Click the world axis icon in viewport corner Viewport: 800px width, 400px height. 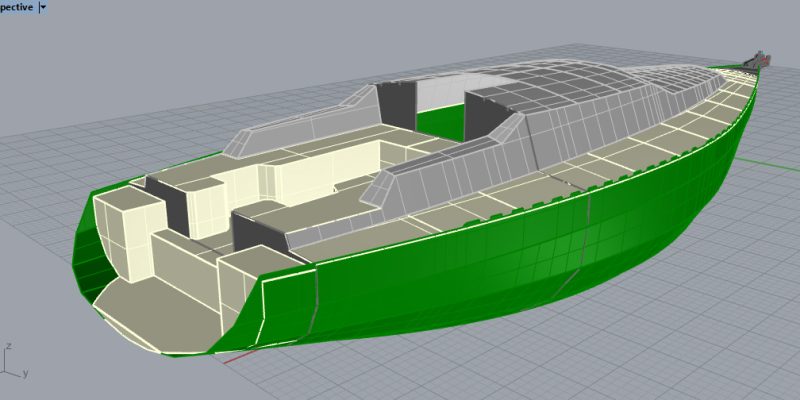(14, 361)
